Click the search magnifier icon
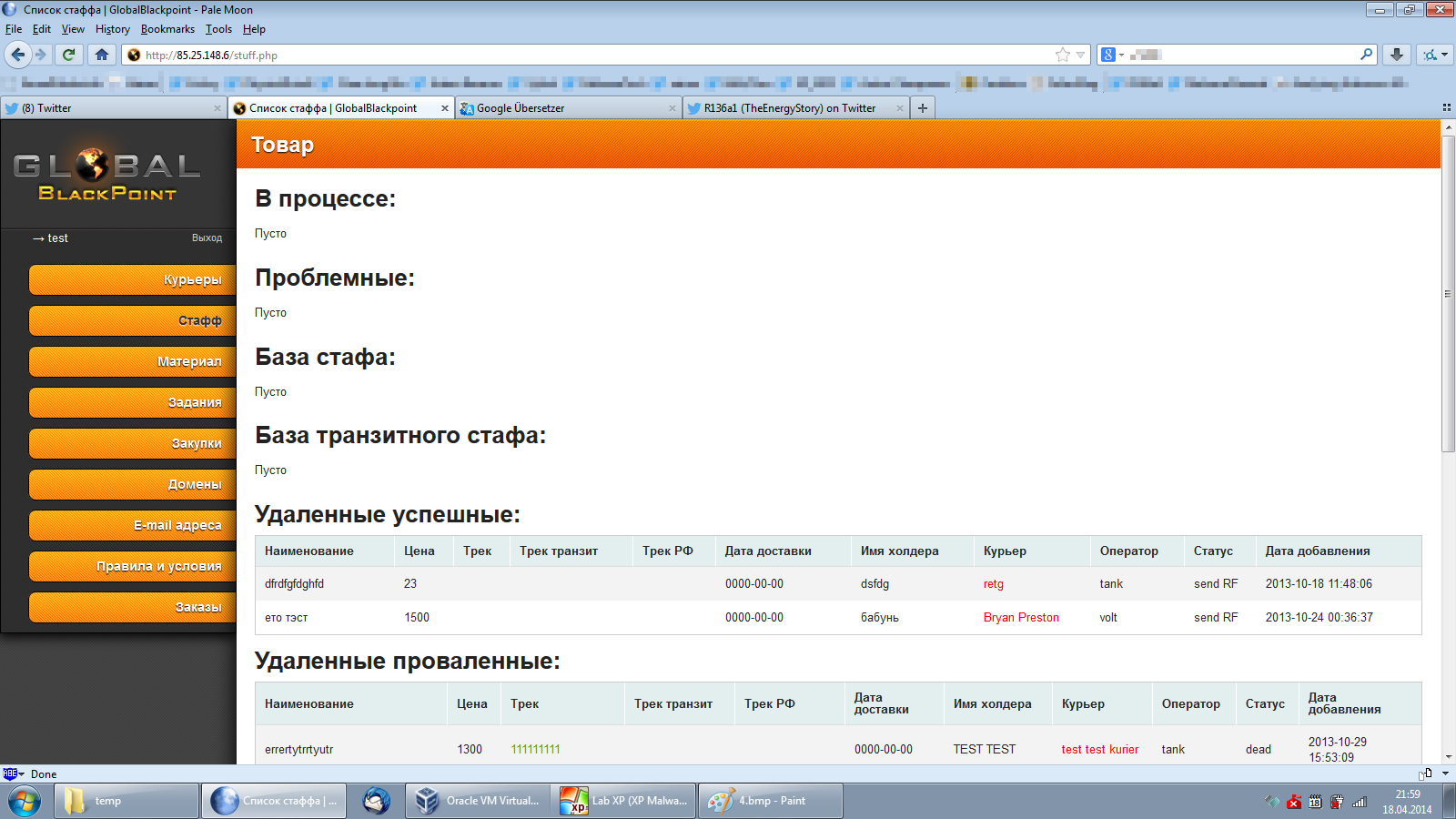The width and height of the screenshot is (1456, 819). [1366, 55]
